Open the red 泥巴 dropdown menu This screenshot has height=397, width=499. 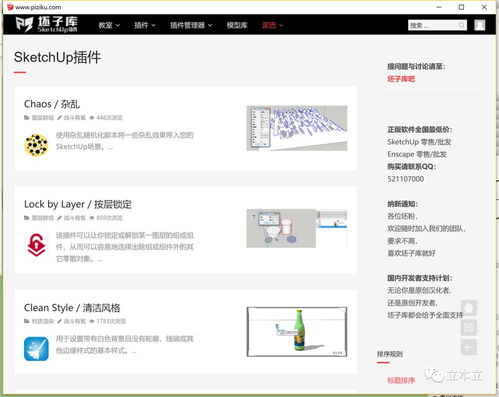click(x=272, y=25)
